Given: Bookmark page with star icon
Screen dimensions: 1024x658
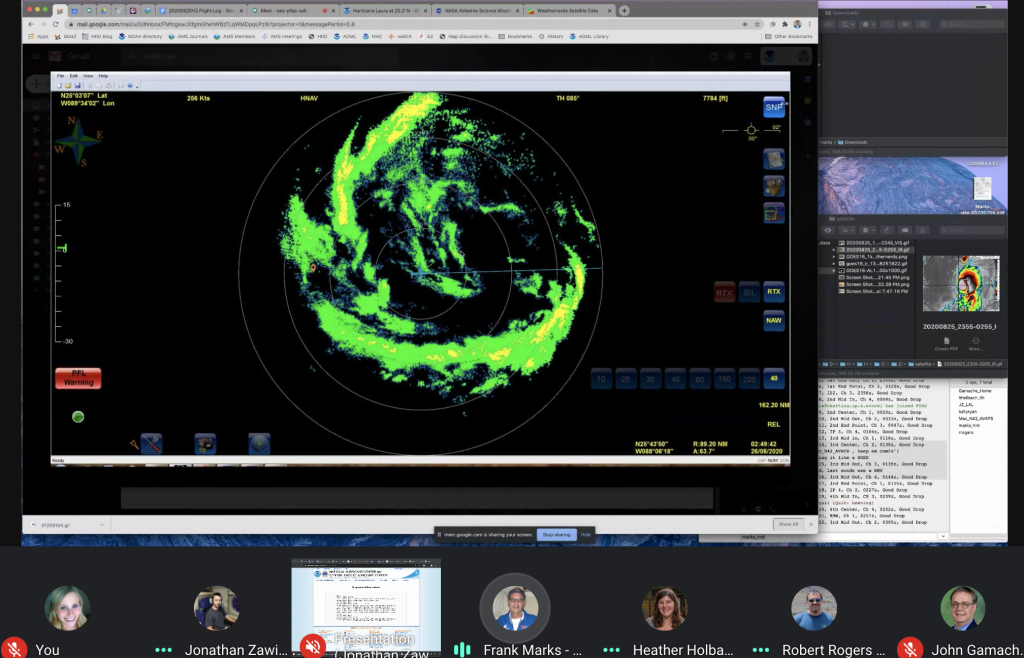Looking at the screenshot, I should 758,24.
